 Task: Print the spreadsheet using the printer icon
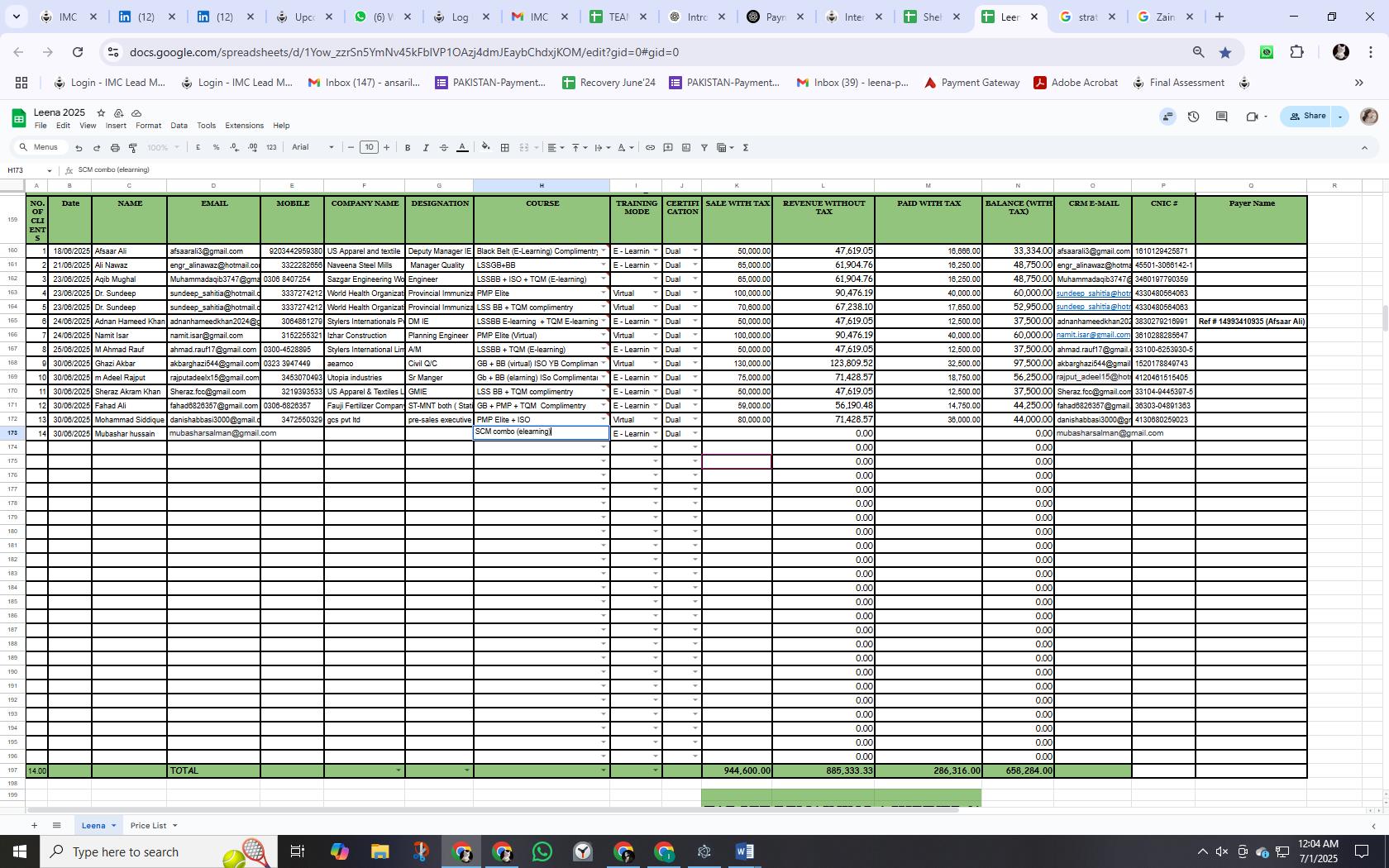tap(115, 148)
